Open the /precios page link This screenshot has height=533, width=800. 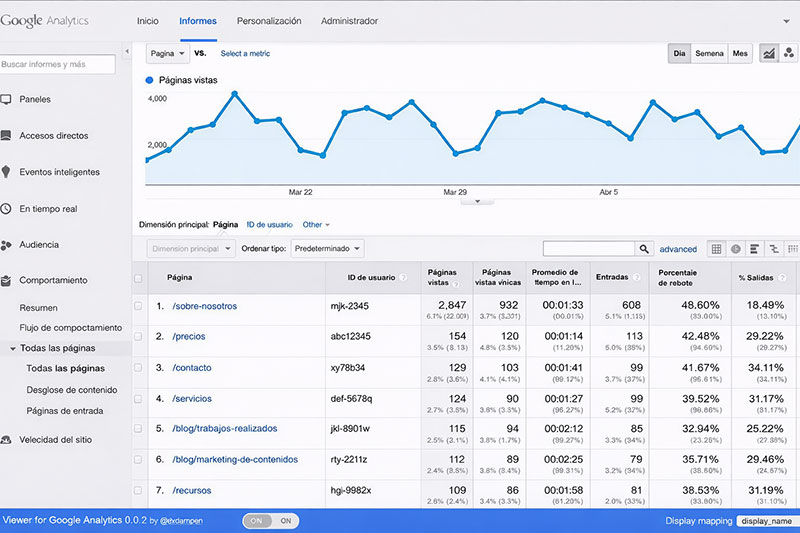[x=189, y=337]
